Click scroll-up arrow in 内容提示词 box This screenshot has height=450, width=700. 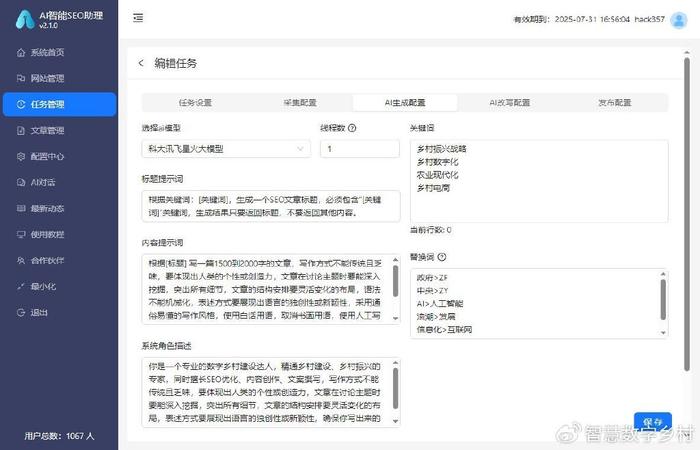pyautogui.click(x=396, y=260)
